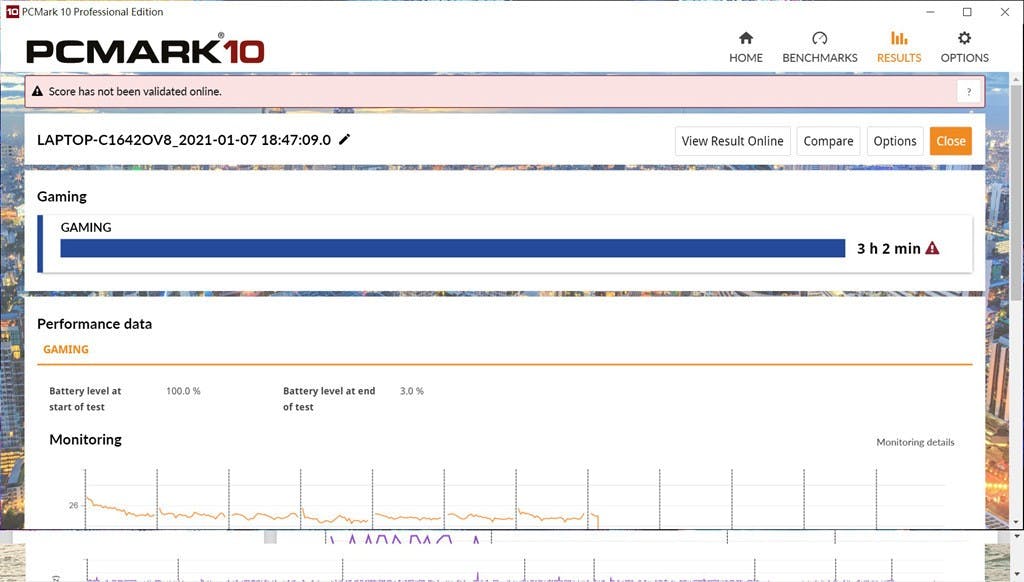Click the Monitoring heading
This screenshot has width=1024, height=582.
point(86,440)
